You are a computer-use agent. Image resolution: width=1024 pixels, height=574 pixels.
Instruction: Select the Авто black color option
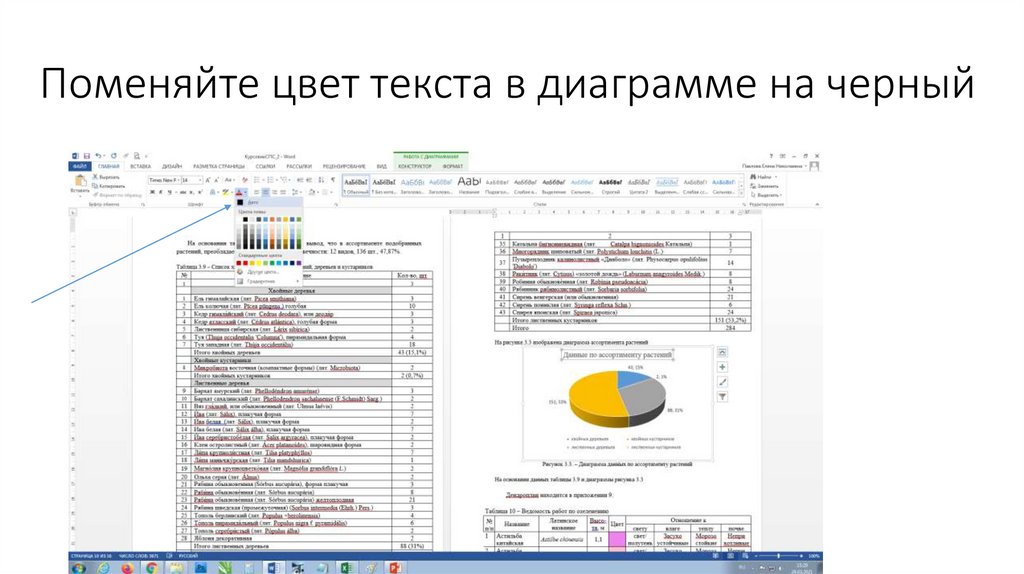pos(269,202)
